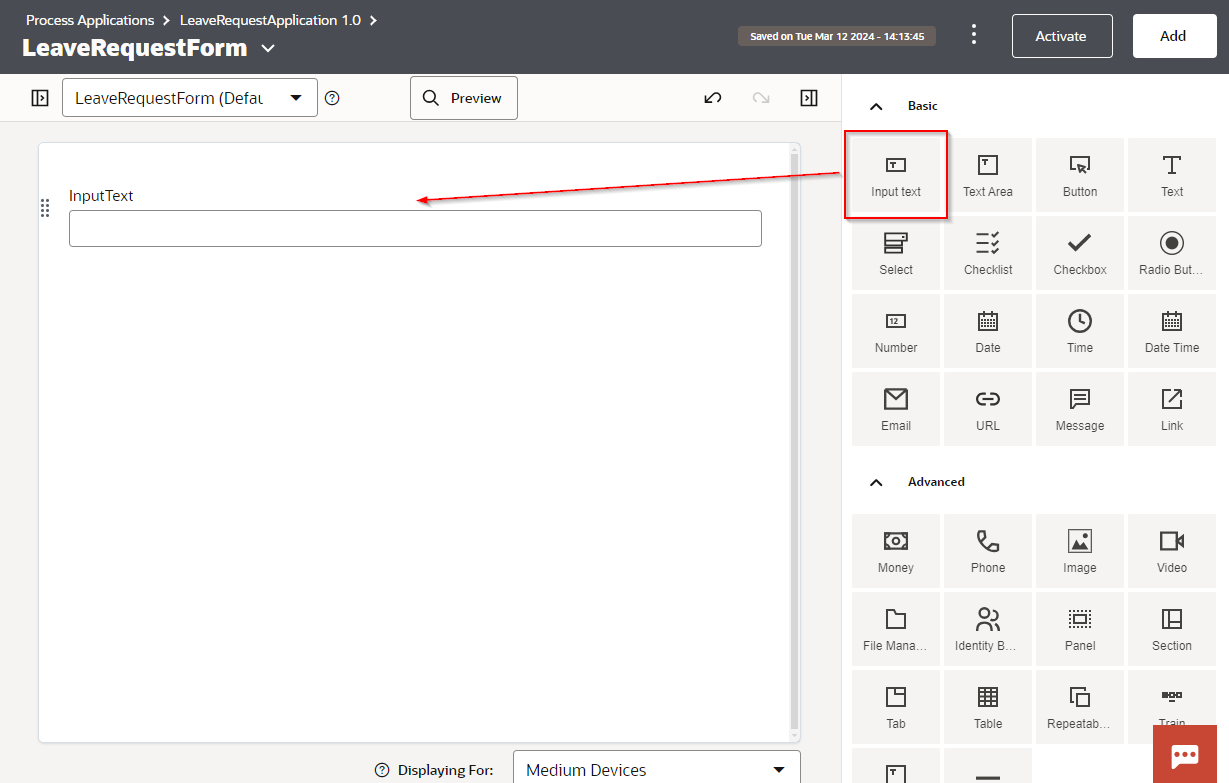This screenshot has width=1229, height=783.
Task: Click the Activate button
Action: 1061,36
